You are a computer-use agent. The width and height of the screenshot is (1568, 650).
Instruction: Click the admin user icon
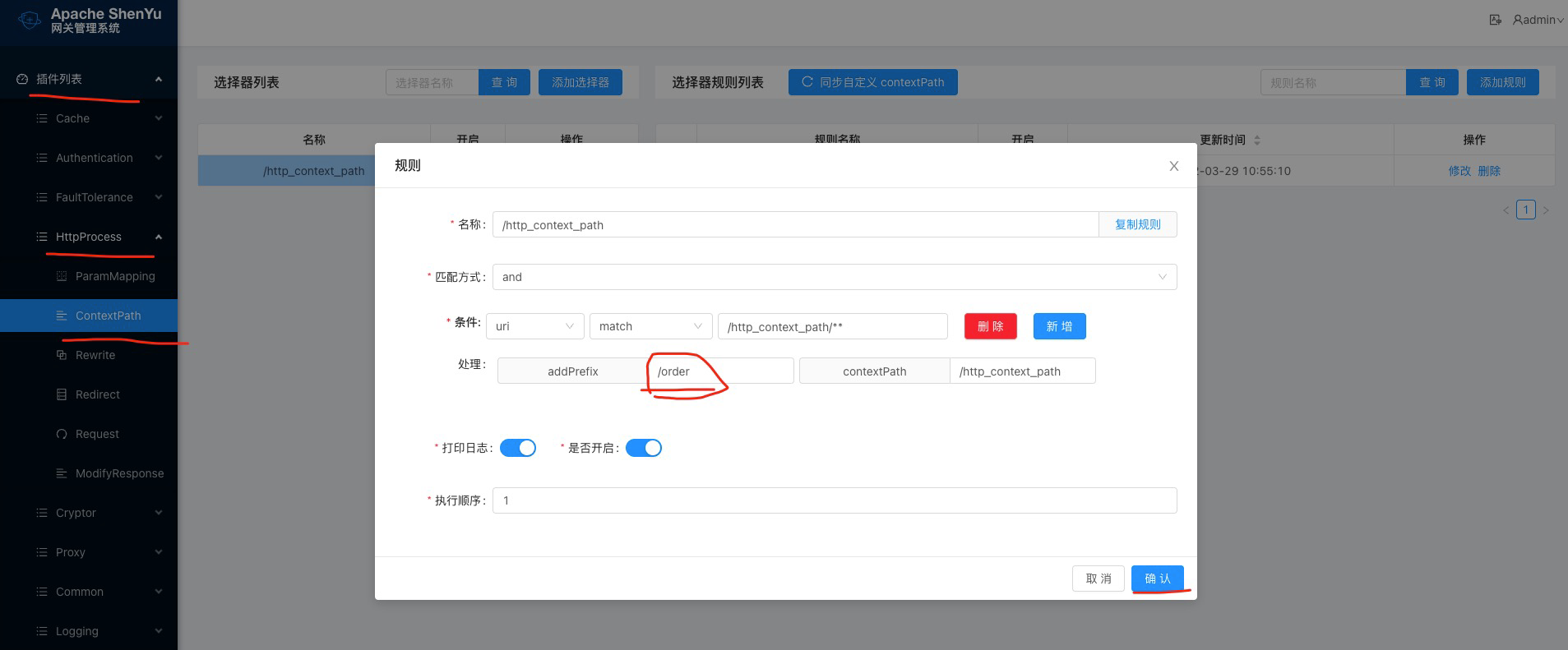point(1518,20)
